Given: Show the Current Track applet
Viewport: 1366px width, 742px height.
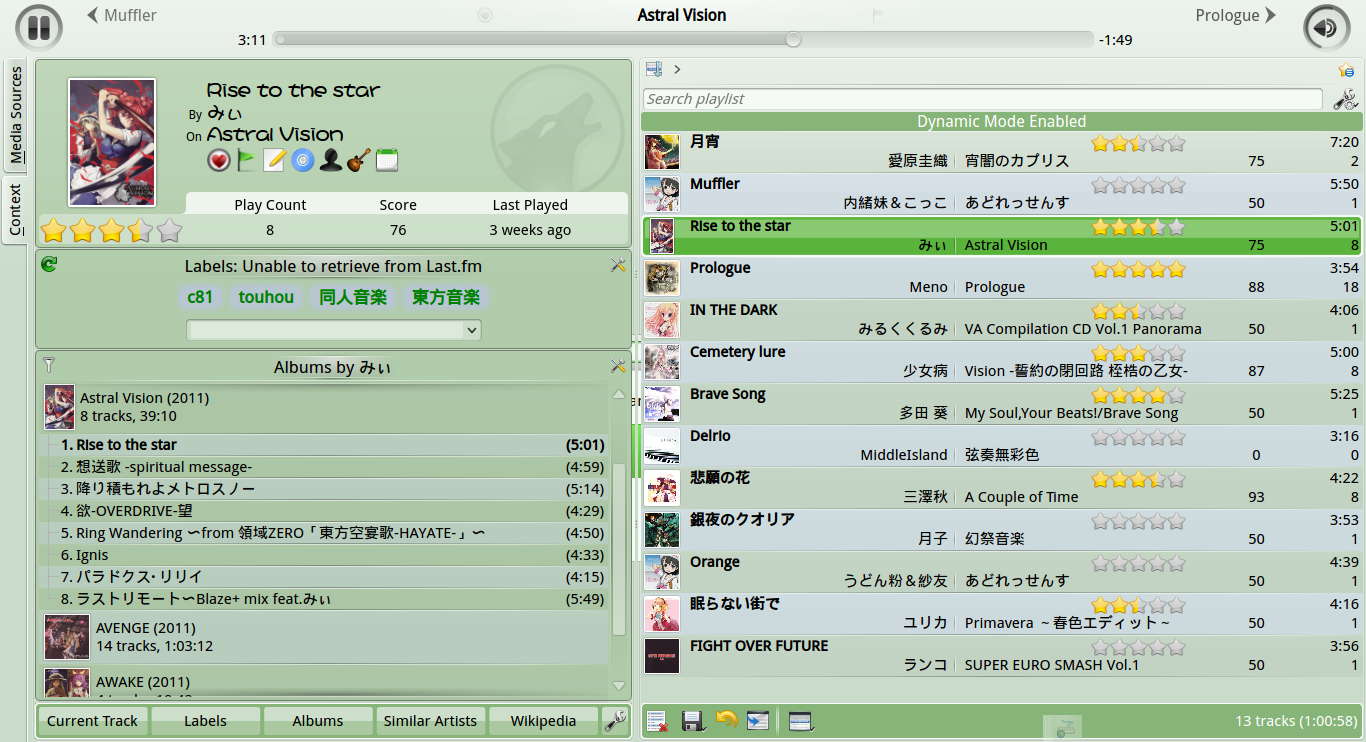Looking at the screenshot, I should [x=93, y=720].
